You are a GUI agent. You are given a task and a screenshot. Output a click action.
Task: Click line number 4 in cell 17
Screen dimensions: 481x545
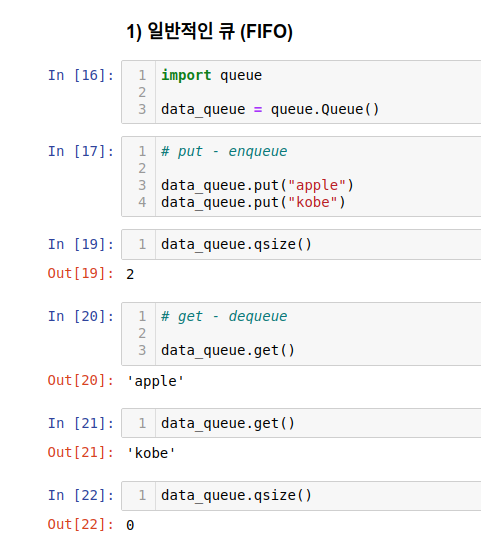coord(142,202)
